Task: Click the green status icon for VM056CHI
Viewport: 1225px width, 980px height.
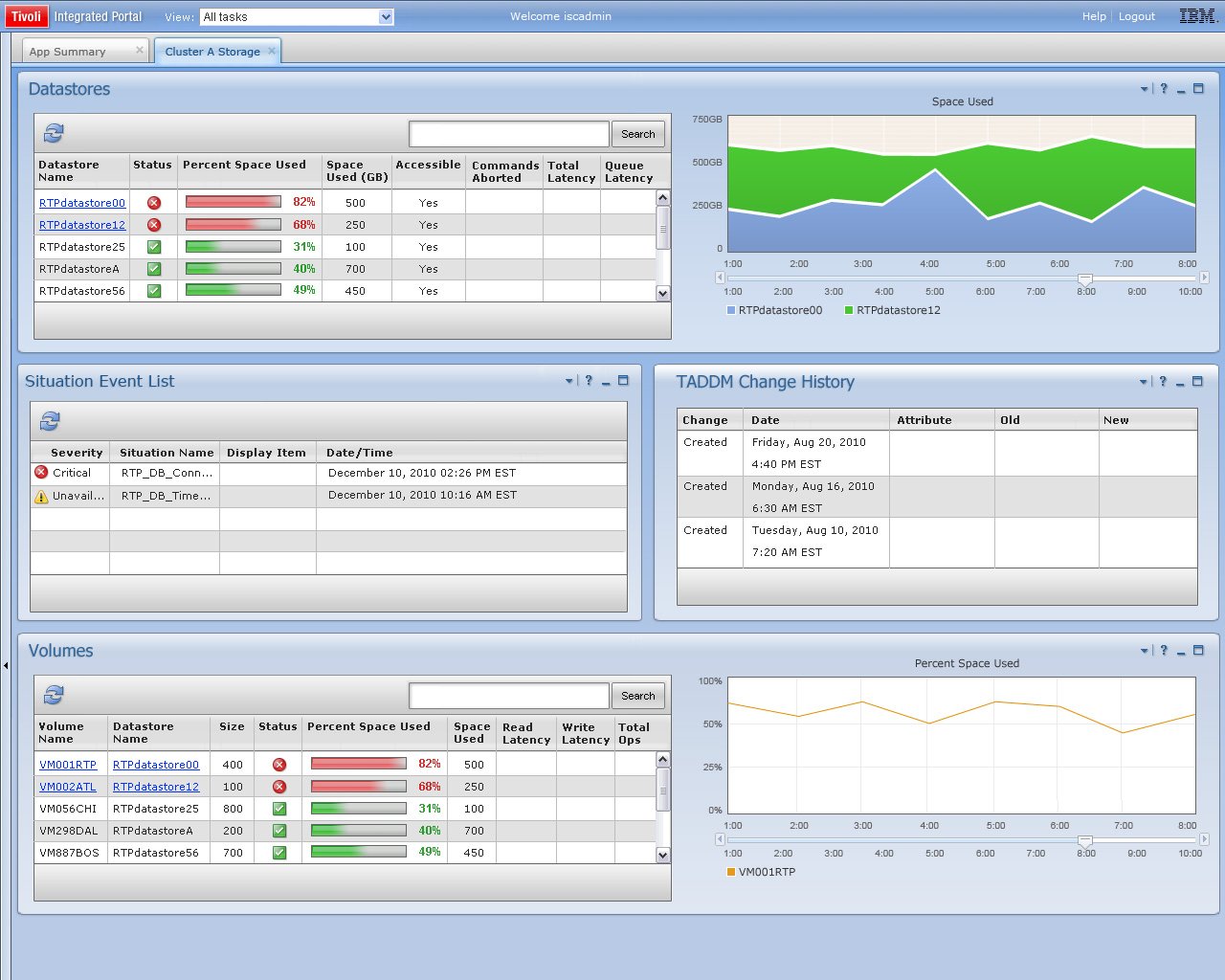Action: [279, 809]
